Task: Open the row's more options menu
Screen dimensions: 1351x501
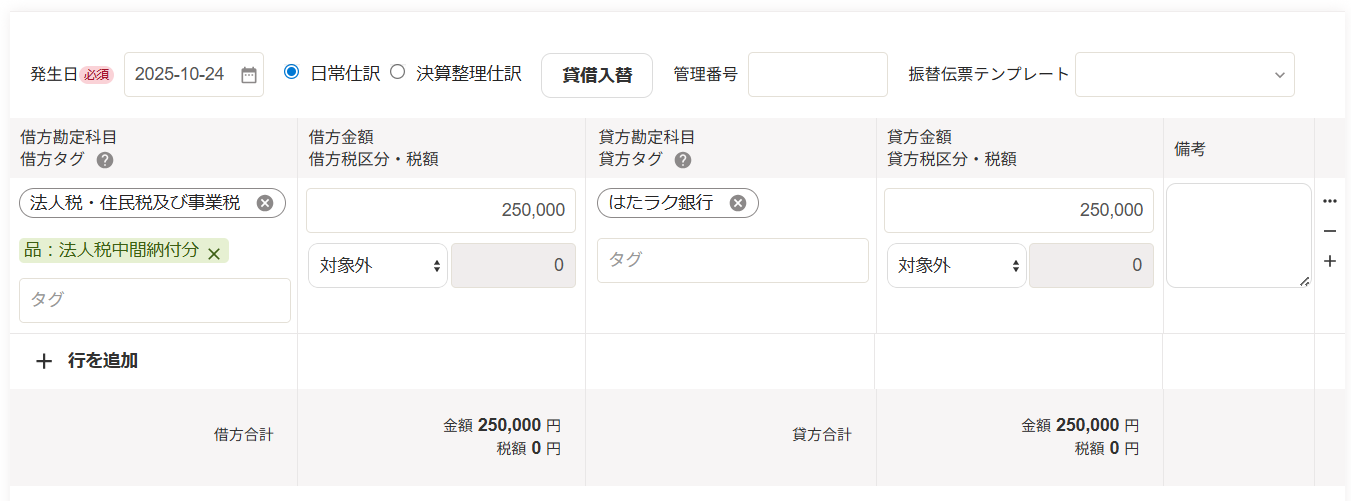Action: coord(1329,201)
